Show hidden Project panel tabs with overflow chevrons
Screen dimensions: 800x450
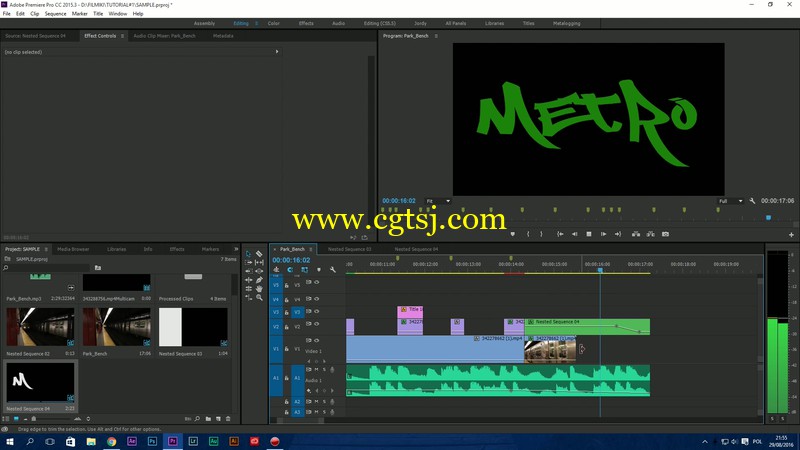236,249
